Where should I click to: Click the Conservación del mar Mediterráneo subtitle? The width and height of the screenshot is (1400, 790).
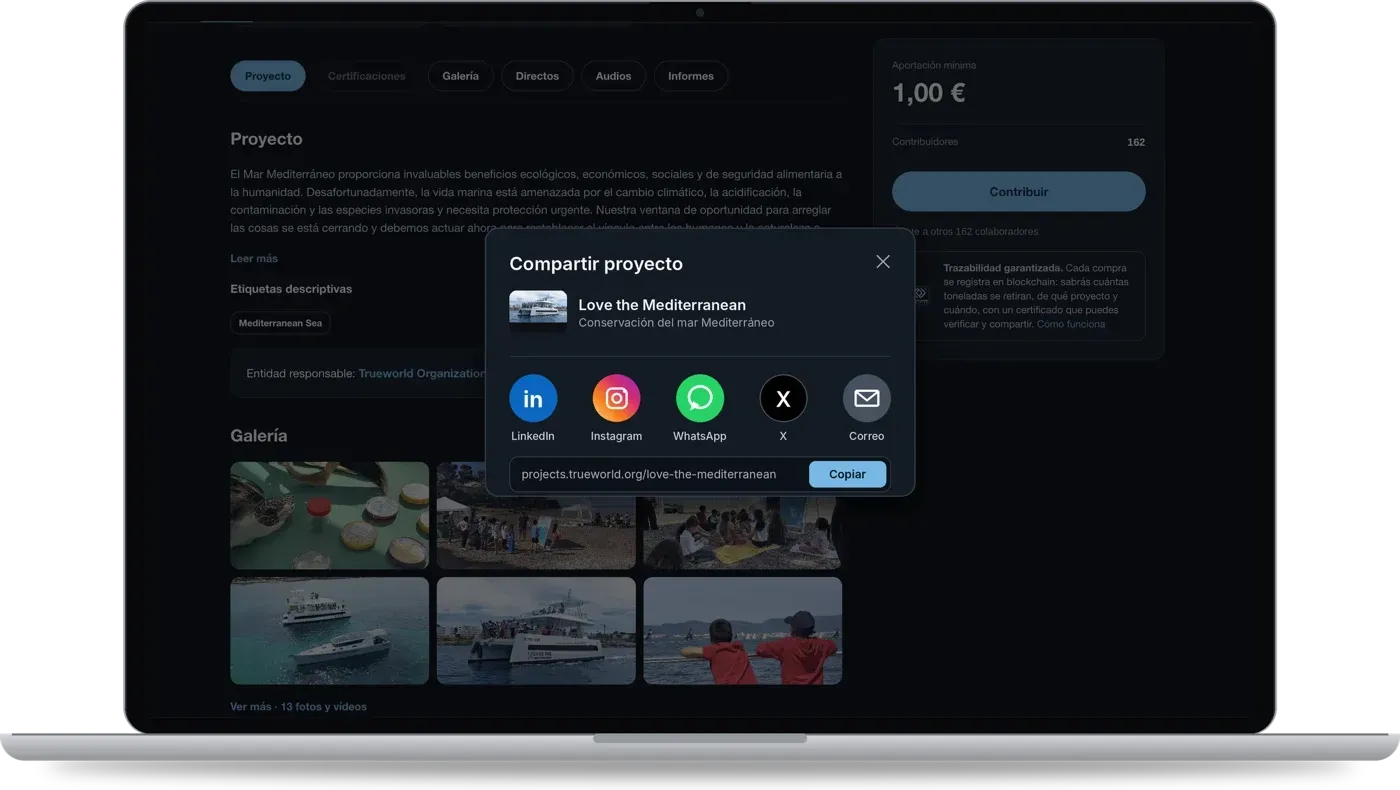point(676,323)
